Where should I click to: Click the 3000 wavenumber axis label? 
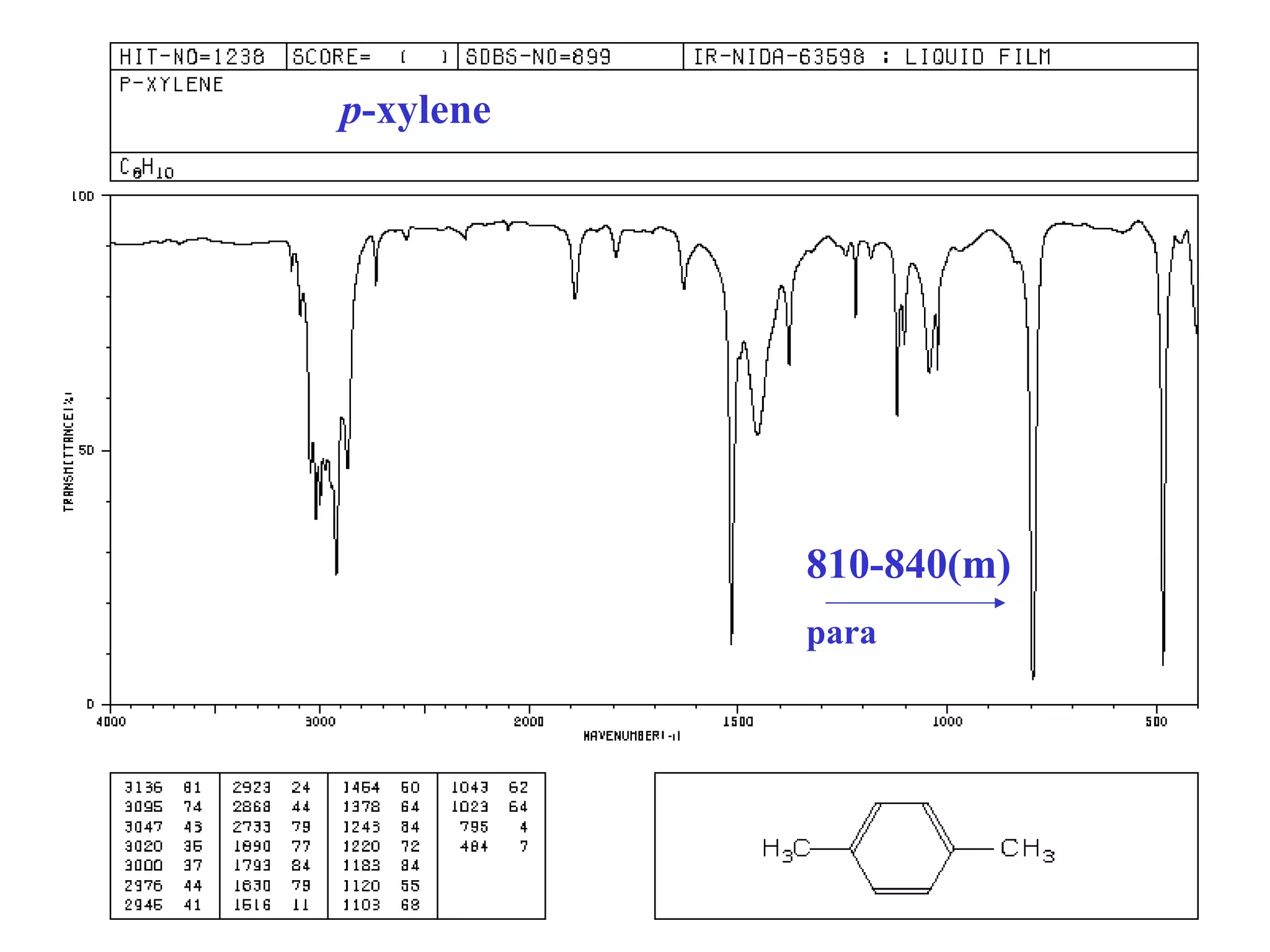pyautogui.click(x=320, y=721)
